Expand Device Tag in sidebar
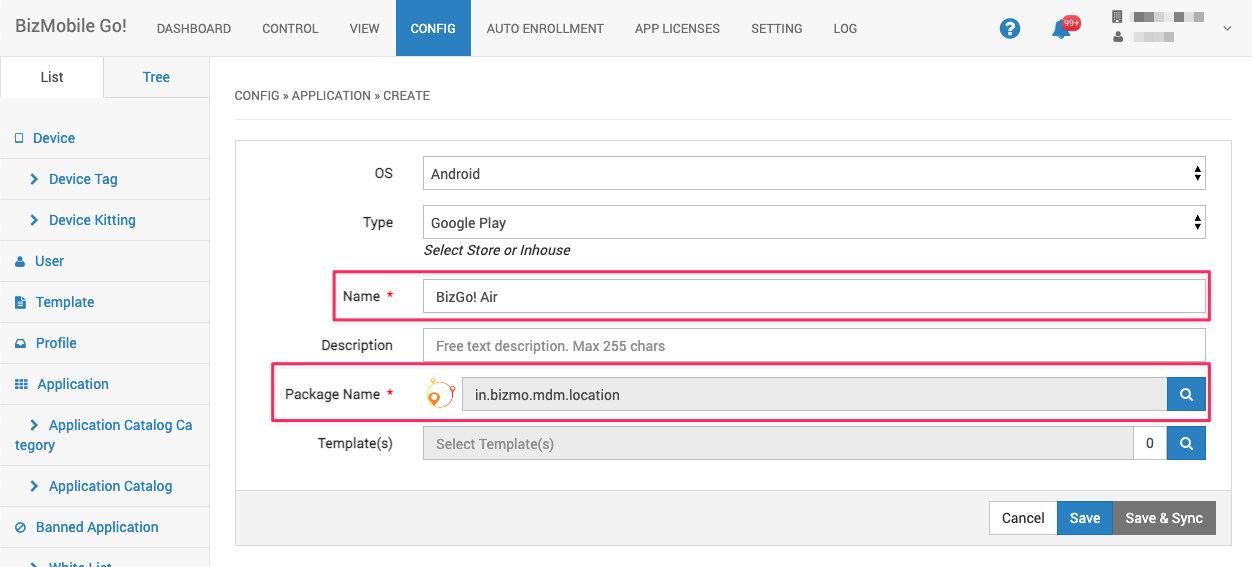 click(83, 179)
